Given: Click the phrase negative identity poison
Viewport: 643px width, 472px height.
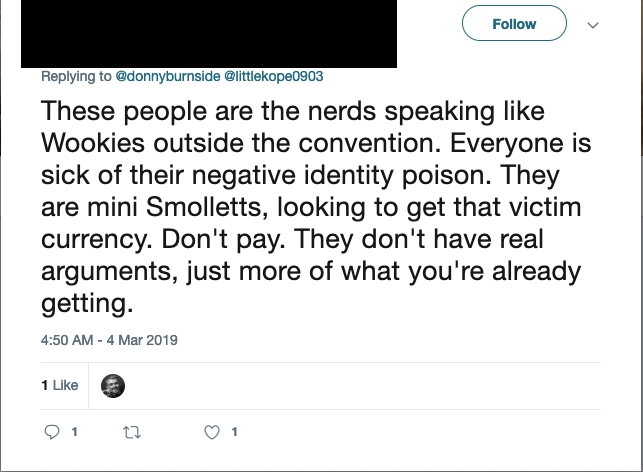Looking at the screenshot, I should [342, 176].
